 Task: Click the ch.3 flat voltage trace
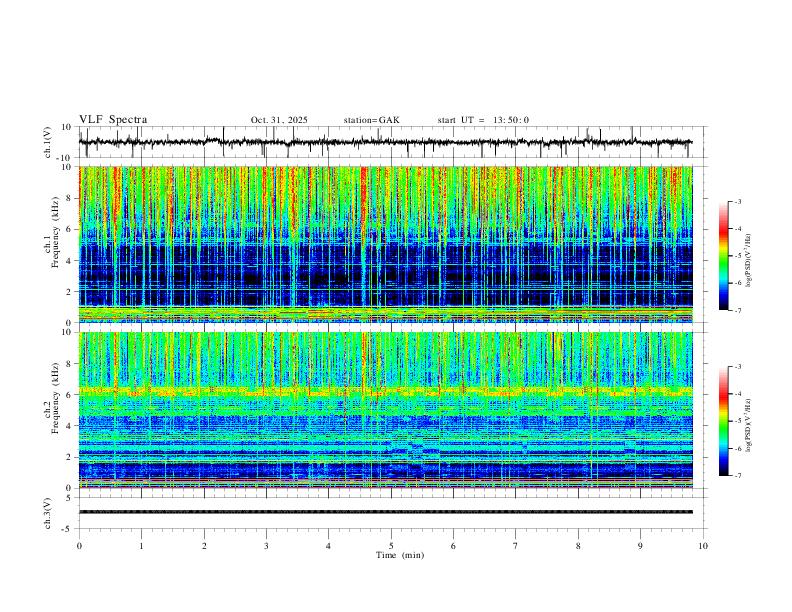pyautogui.click(x=386, y=512)
